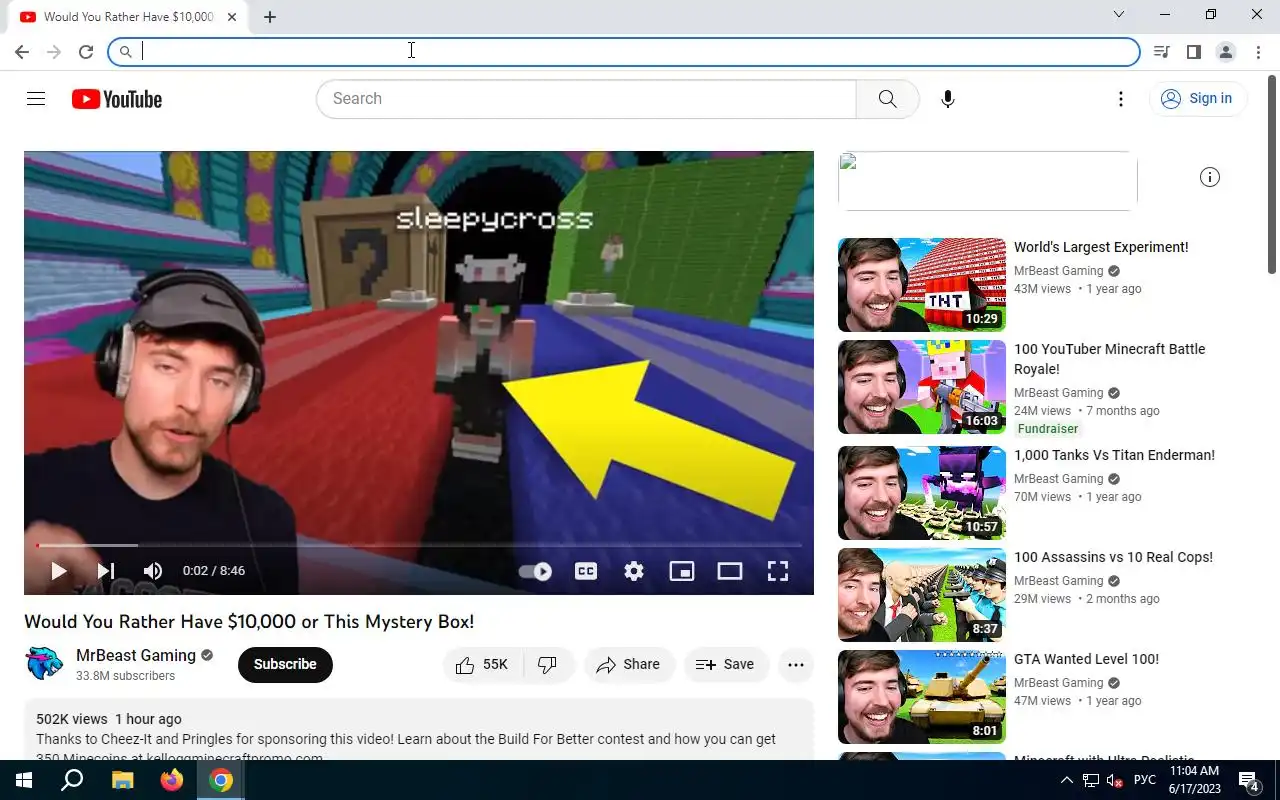Expand the video description box
This screenshot has height=800, width=1280.
click(x=419, y=730)
